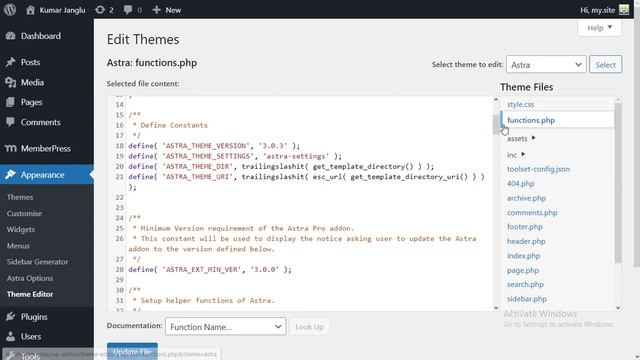Click the Comments bubble icon in sidebar
The image size is (640, 360).
point(11,122)
